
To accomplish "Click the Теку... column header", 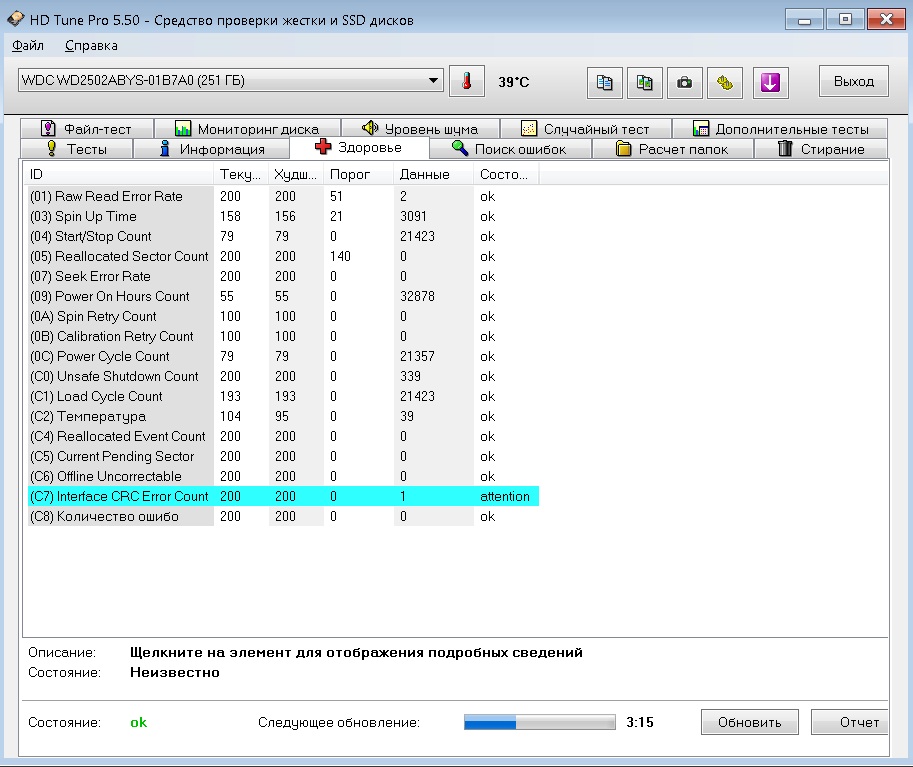I will [241, 174].
